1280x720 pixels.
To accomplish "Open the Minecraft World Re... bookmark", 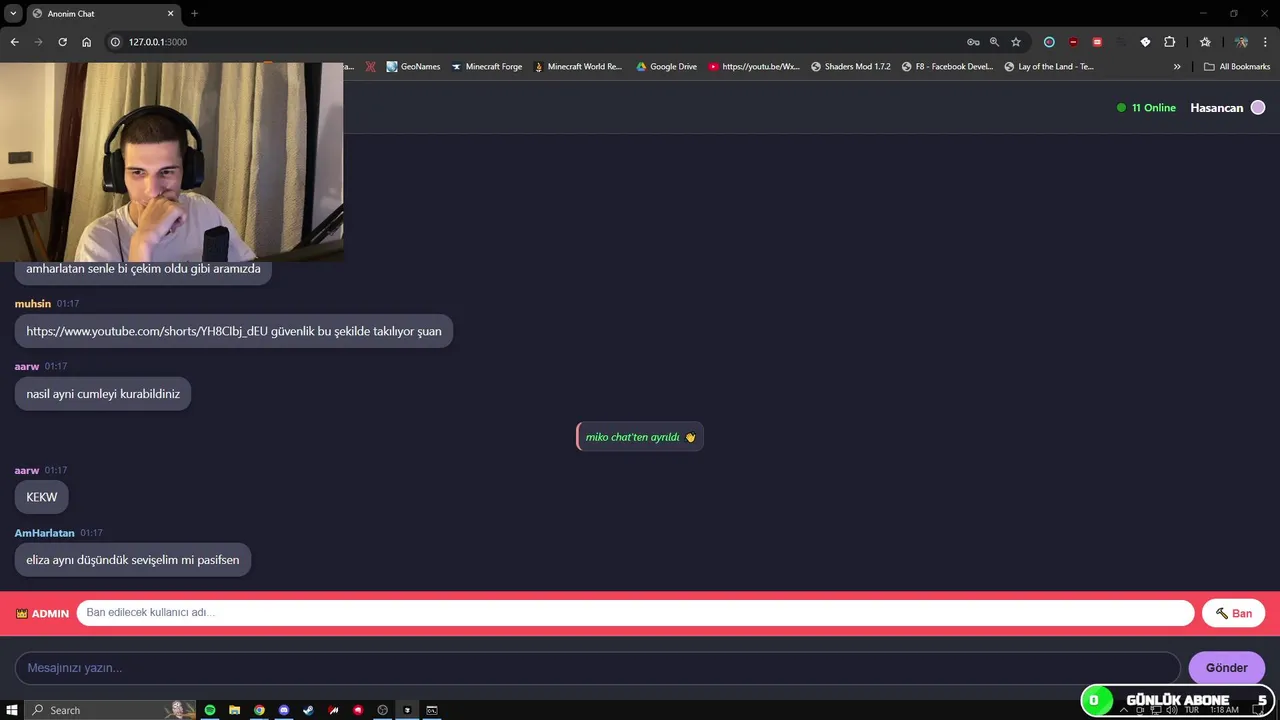I will pyautogui.click(x=577, y=67).
